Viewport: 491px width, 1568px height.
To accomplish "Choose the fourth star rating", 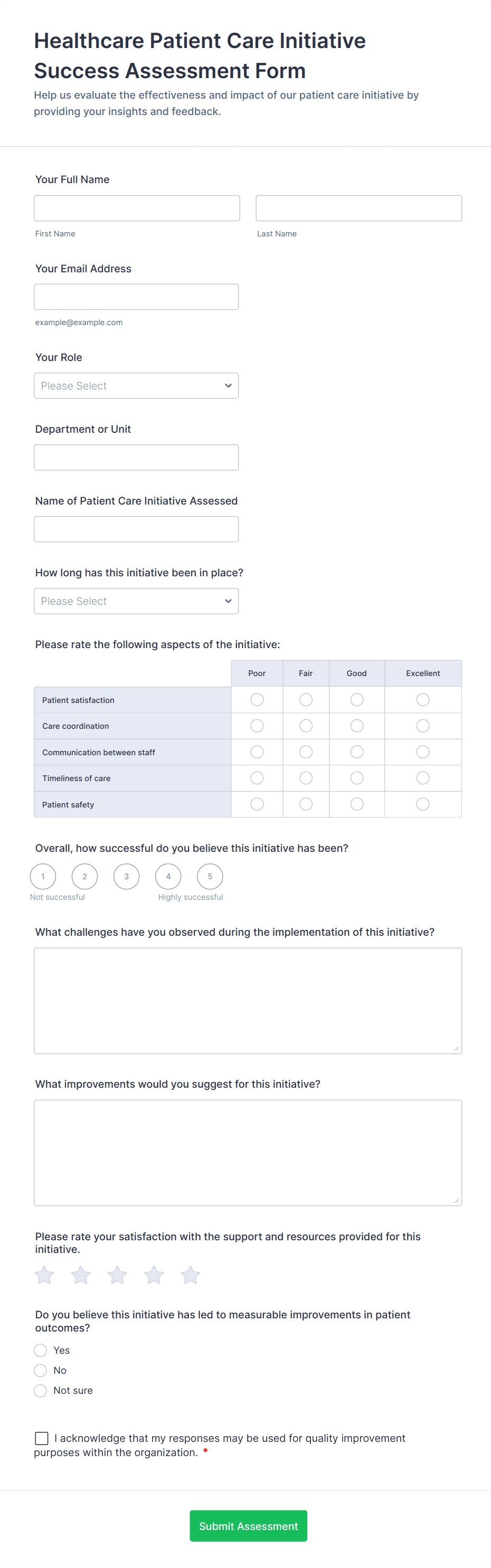I will click(154, 1275).
